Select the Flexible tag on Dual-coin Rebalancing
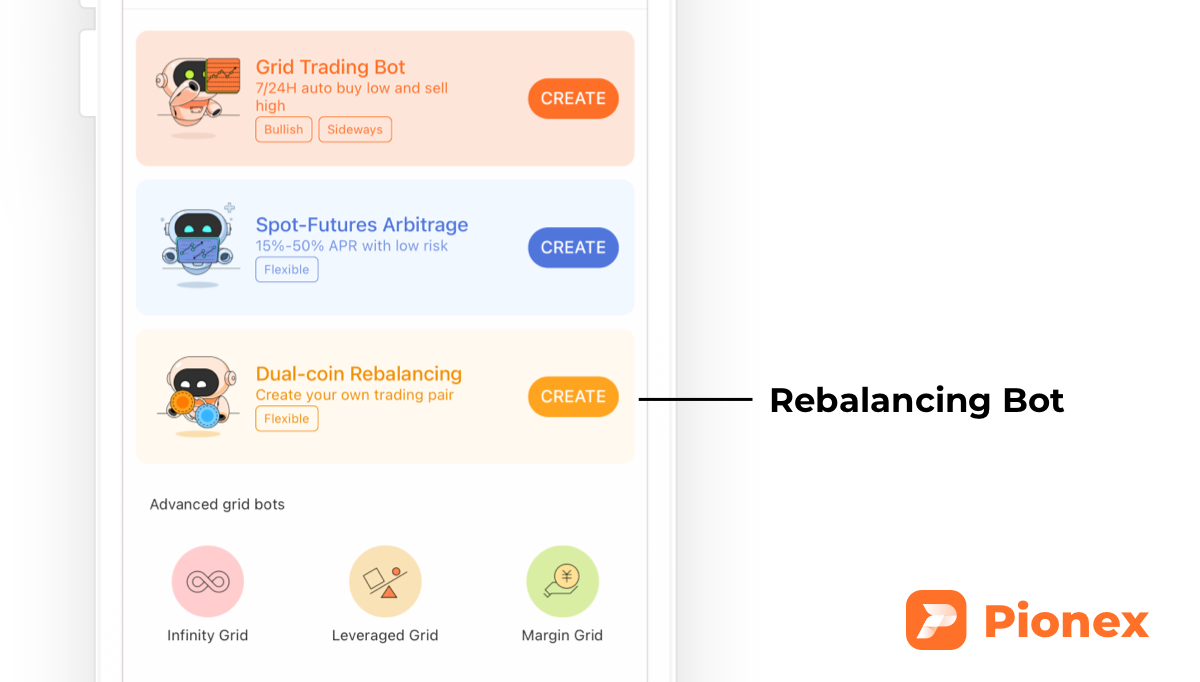This screenshot has width=1200, height=682. [286, 418]
